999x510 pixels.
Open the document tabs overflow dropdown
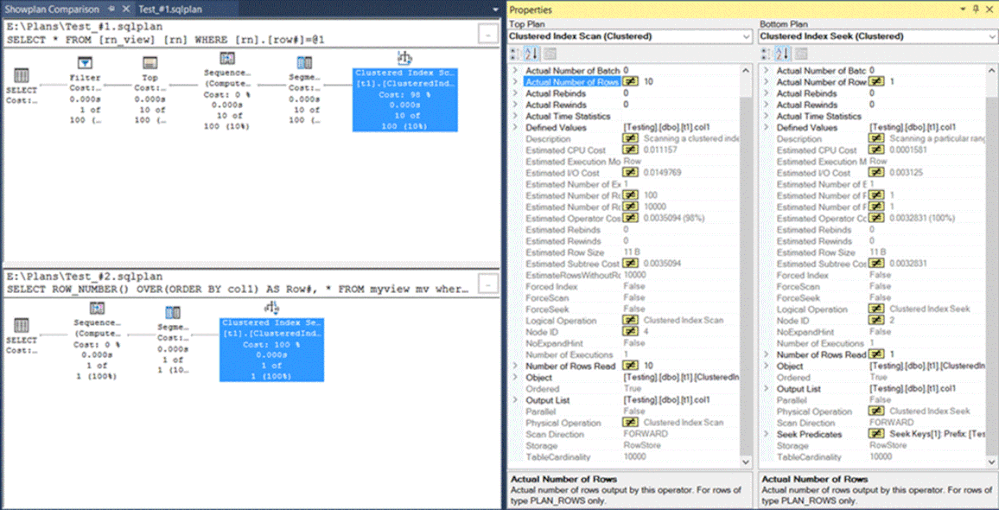click(x=495, y=10)
